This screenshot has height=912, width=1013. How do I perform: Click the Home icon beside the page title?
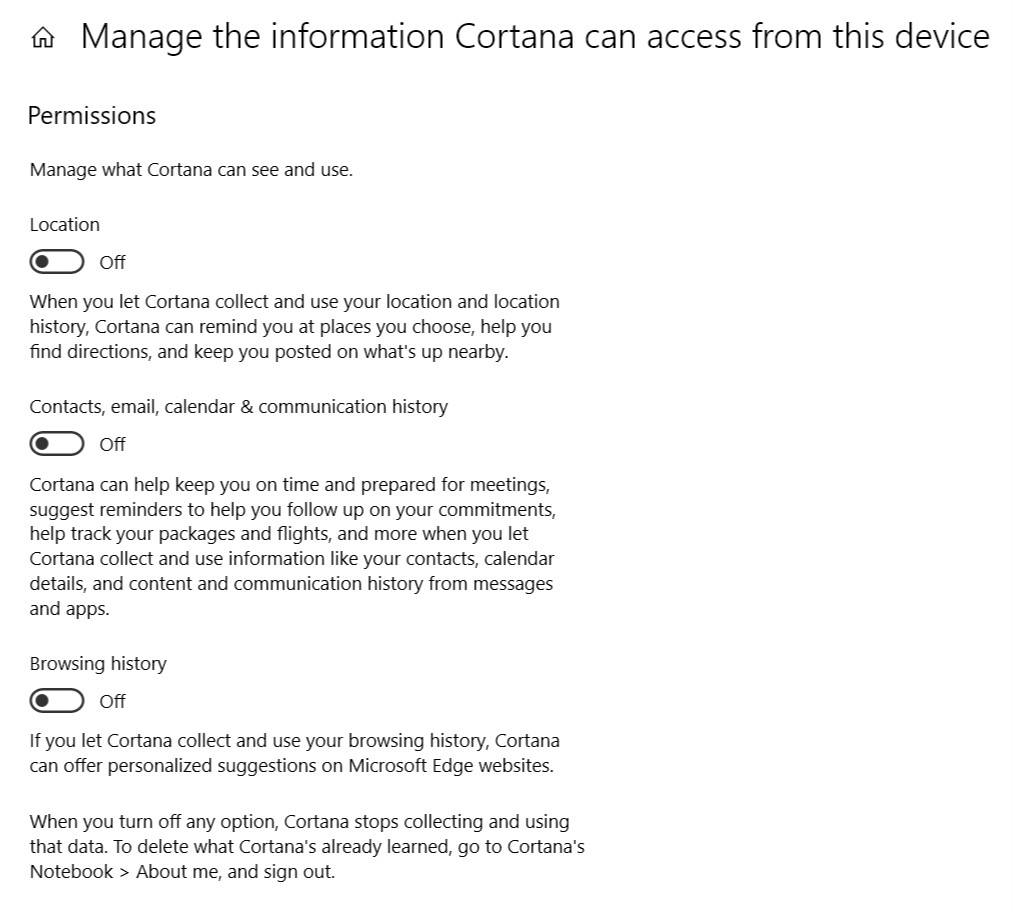click(42, 39)
